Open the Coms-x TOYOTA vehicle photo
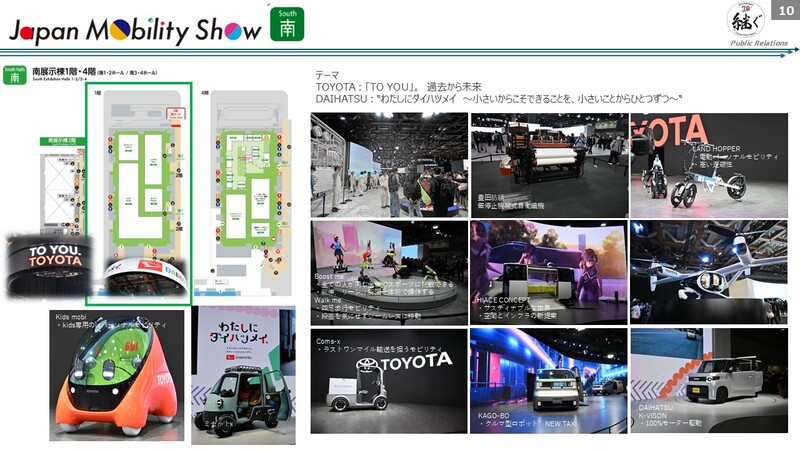The width and height of the screenshot is (800, 450). click(x=389, y=381)
